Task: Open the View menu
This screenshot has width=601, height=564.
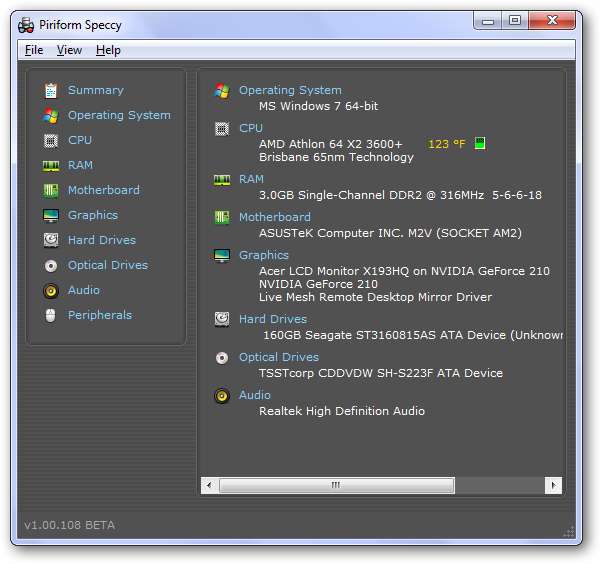Action: 69,50
